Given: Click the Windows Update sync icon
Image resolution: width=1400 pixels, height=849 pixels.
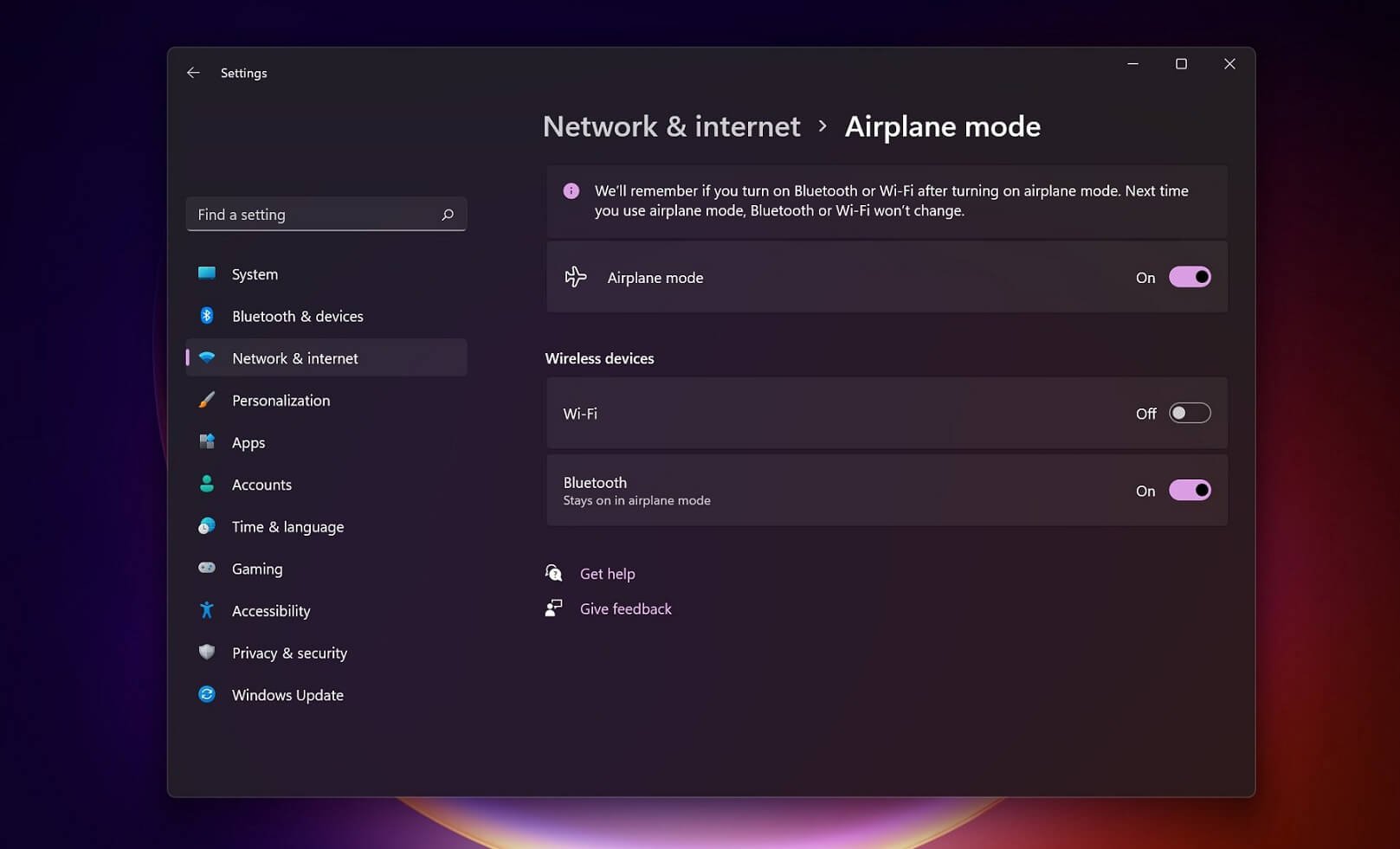Looking at the screenshot, I should [x=207, y=694].
